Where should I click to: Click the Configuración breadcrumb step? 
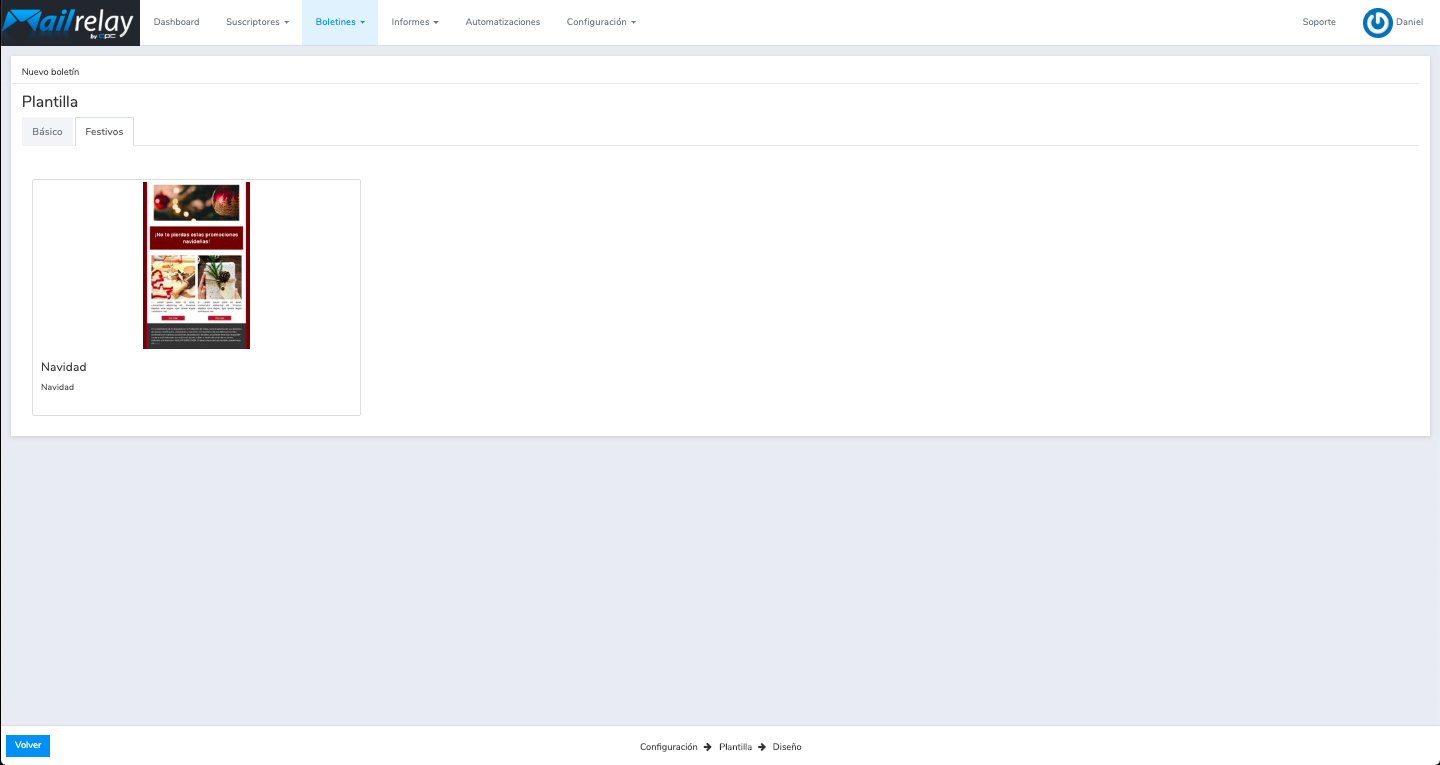(x=669, y=747)
